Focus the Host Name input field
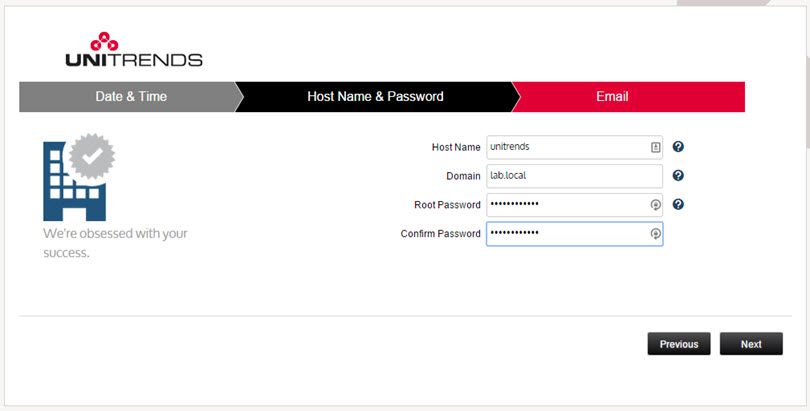This screenshot has width=810, height=411. coord(565,147)
